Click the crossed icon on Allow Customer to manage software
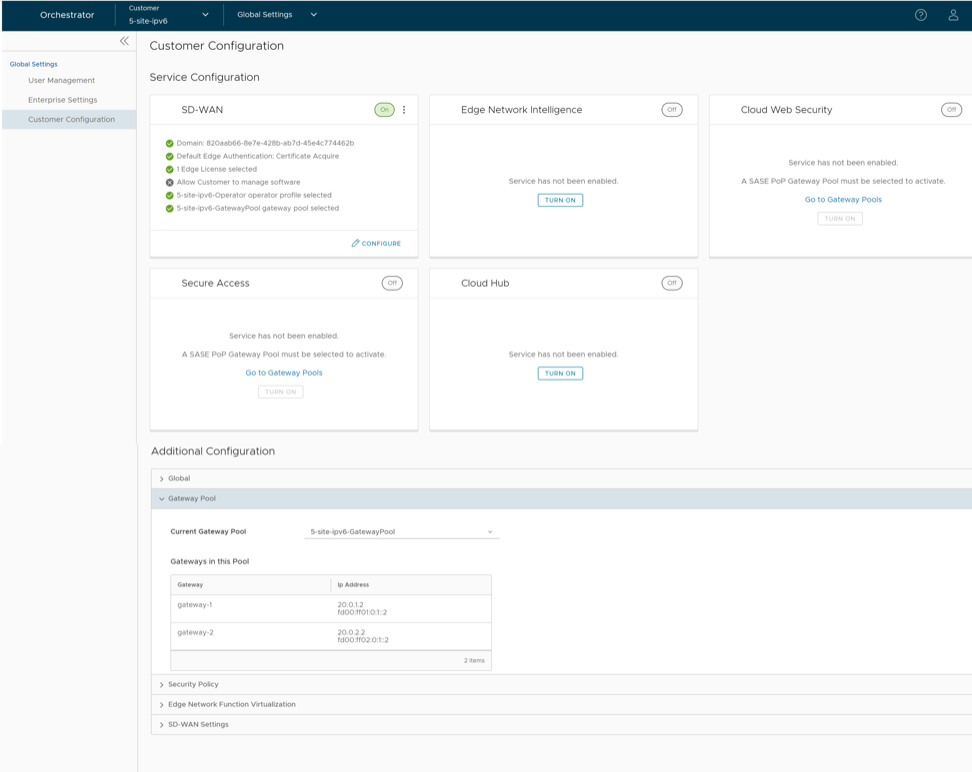 170,181
